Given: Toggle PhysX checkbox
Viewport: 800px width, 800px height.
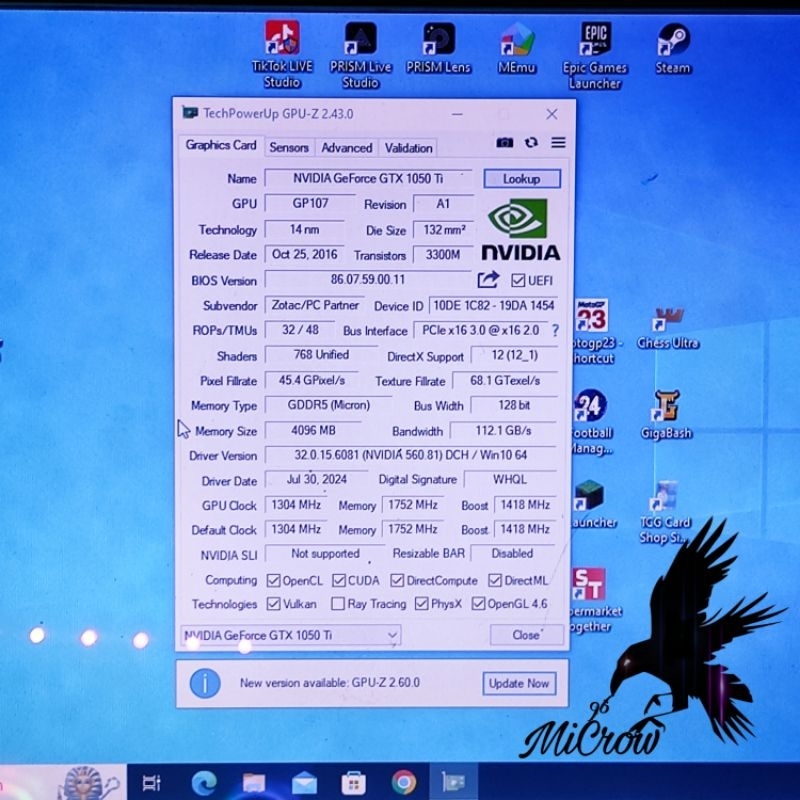Looking at the screenshot, I should click(x=421, y=604).
